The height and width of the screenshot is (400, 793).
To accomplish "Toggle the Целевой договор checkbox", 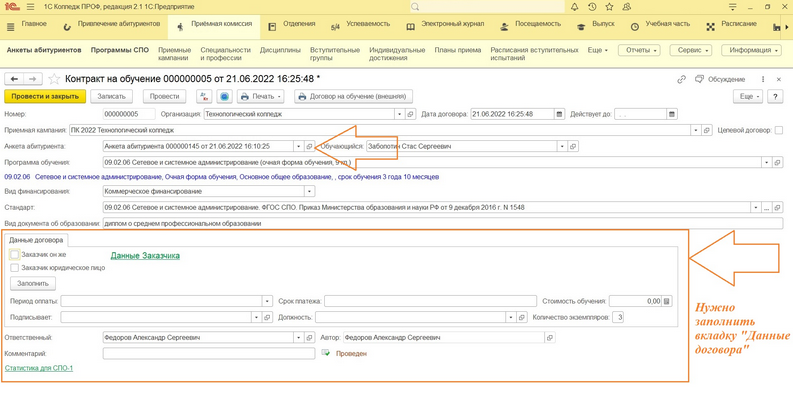I will click(779, 130).
